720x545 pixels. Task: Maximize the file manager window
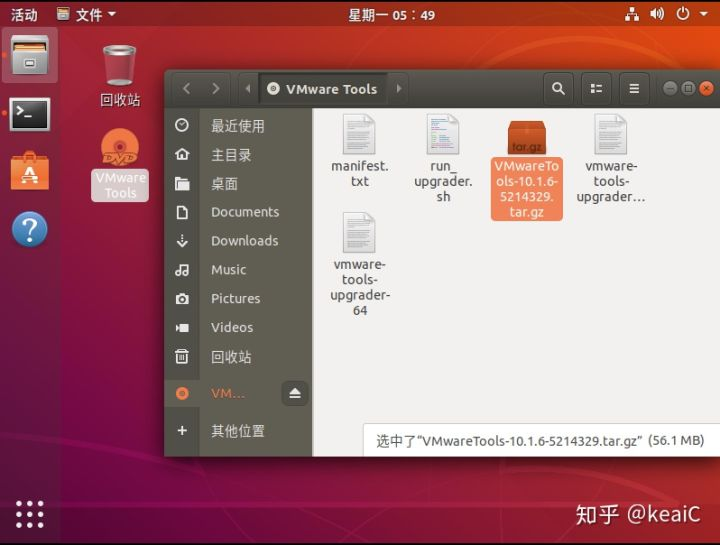(x=688, y=88)
